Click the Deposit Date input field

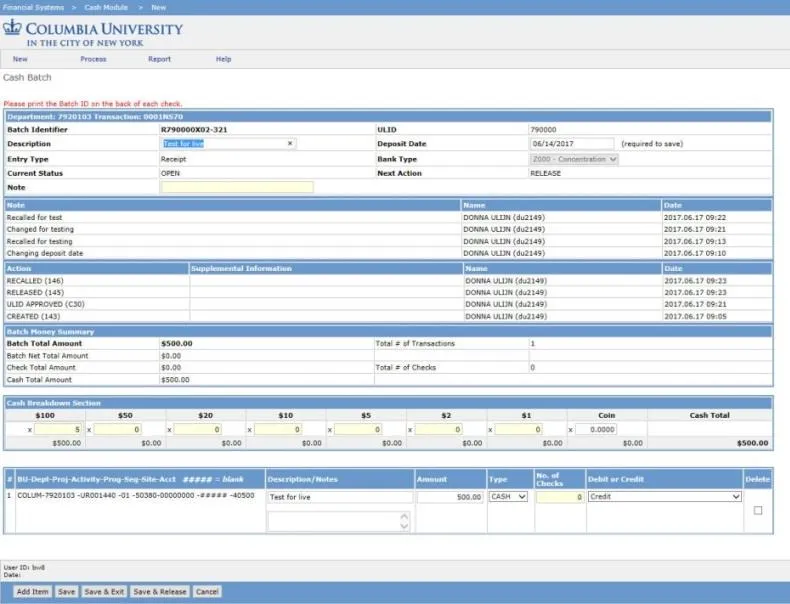[x=572, y=144]
